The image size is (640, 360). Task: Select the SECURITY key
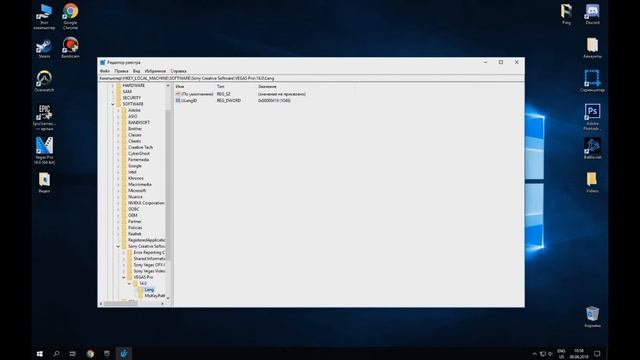131,98
